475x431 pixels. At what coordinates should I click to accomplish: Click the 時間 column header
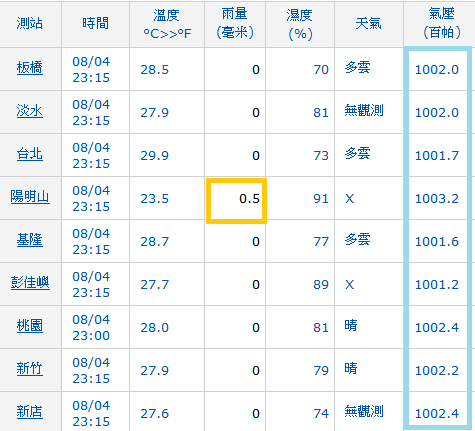pyautogui.click(x=96, y=23)
